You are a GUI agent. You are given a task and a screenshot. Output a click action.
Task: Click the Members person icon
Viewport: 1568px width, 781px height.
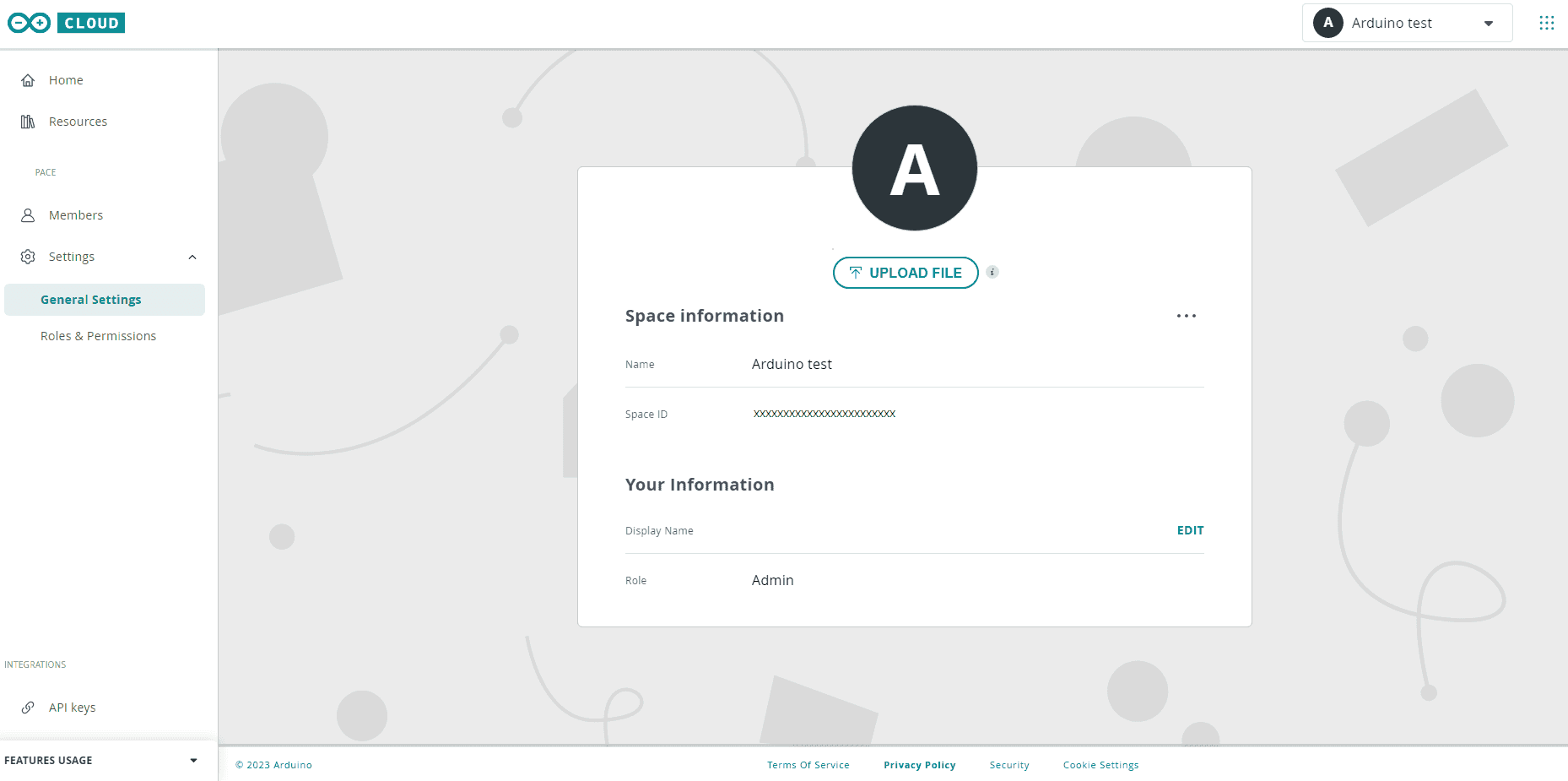28,215
